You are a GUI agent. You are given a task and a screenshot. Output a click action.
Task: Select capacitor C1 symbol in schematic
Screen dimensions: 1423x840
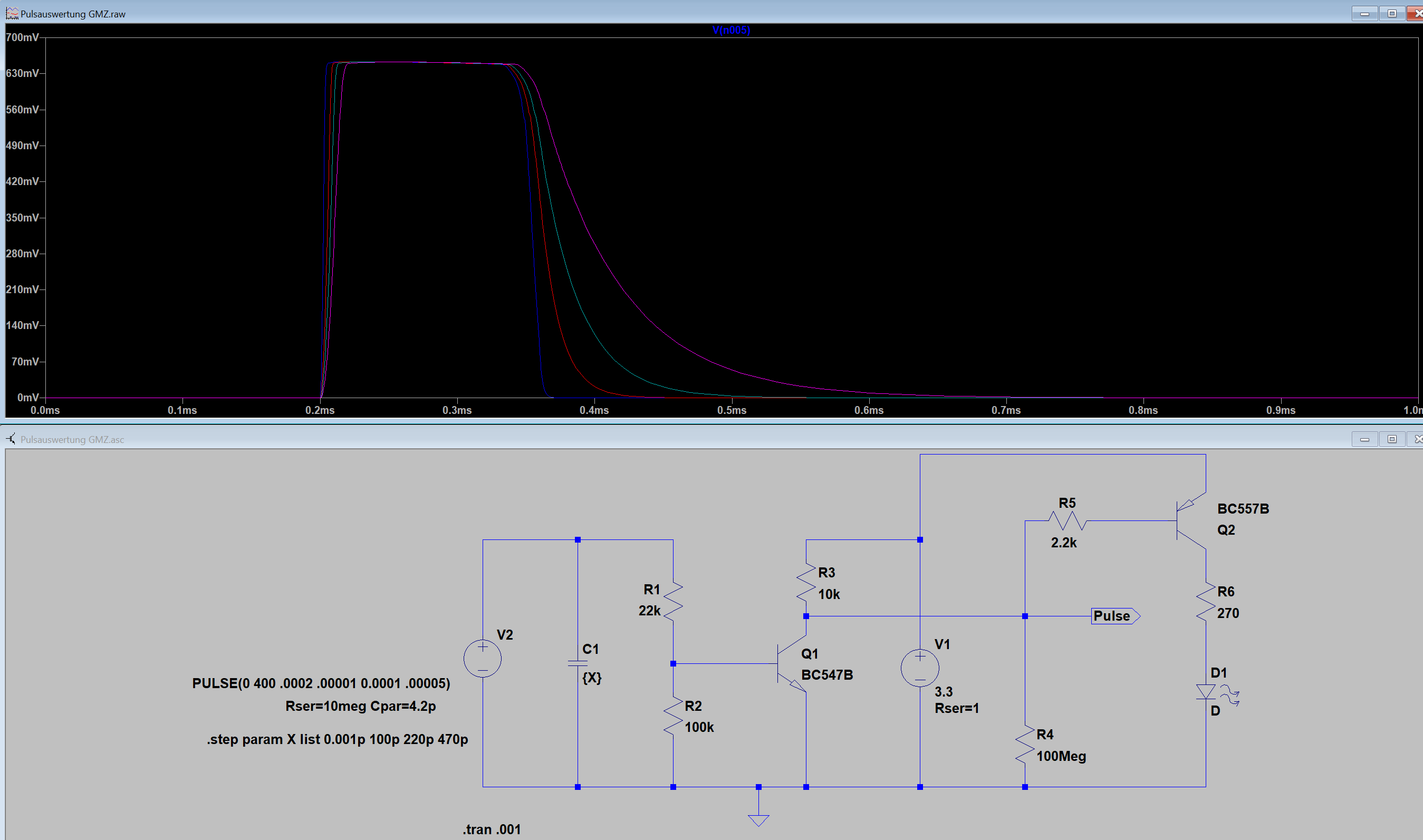coord(578,663)
